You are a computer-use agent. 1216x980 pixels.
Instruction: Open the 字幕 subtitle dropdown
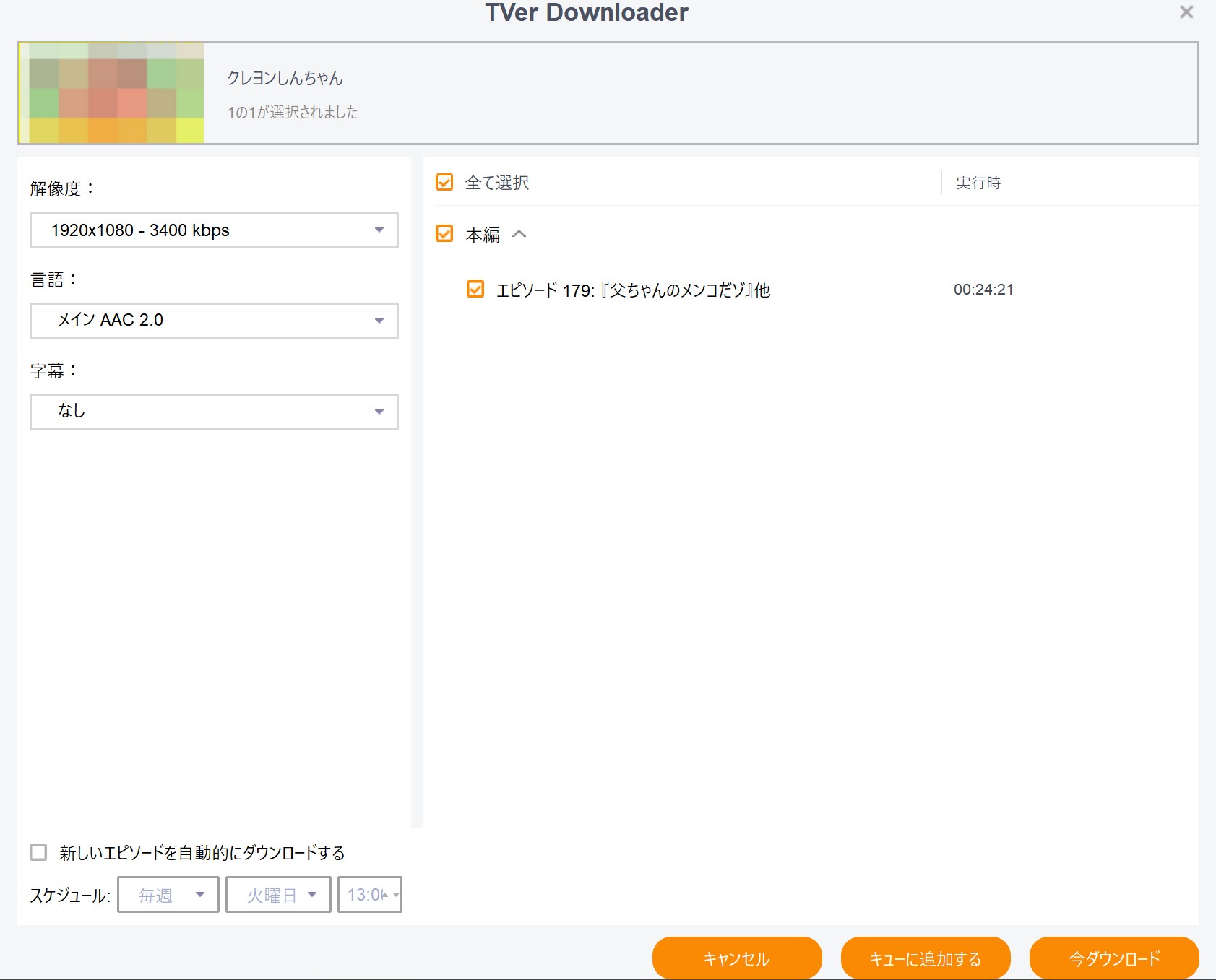pyautogui.click(x=214, y=412)
